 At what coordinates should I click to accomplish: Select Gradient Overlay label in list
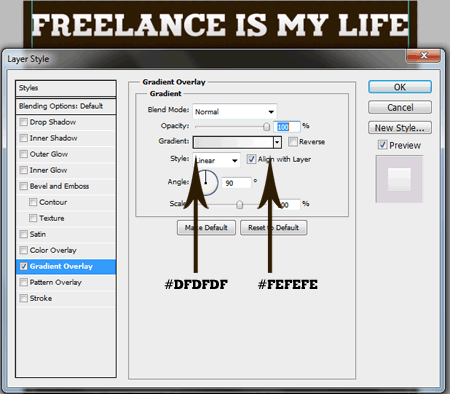coord(61,266)
